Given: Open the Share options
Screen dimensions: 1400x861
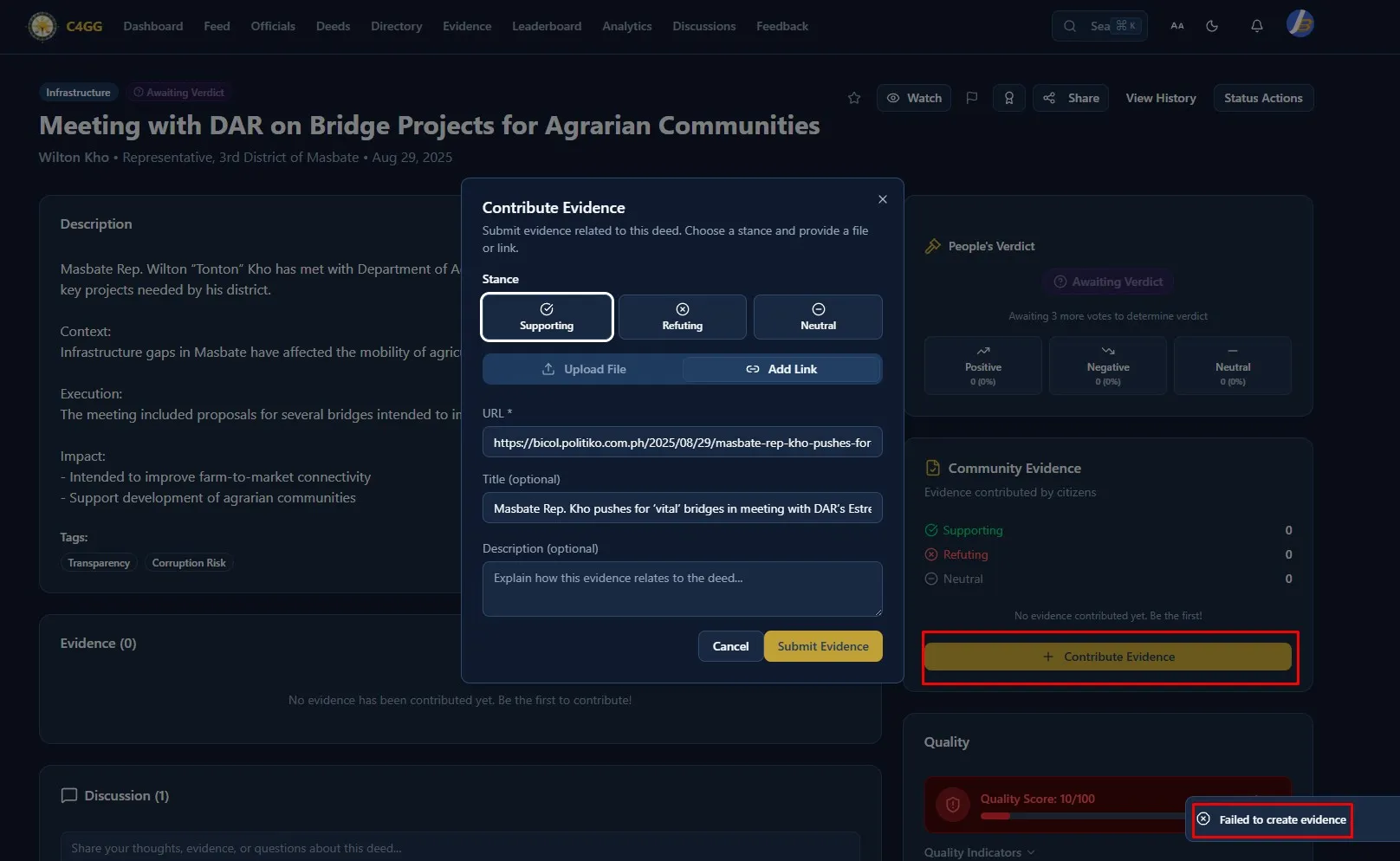Looking at the screenshot, I should pyautogui.click(x=1071, y=98).
